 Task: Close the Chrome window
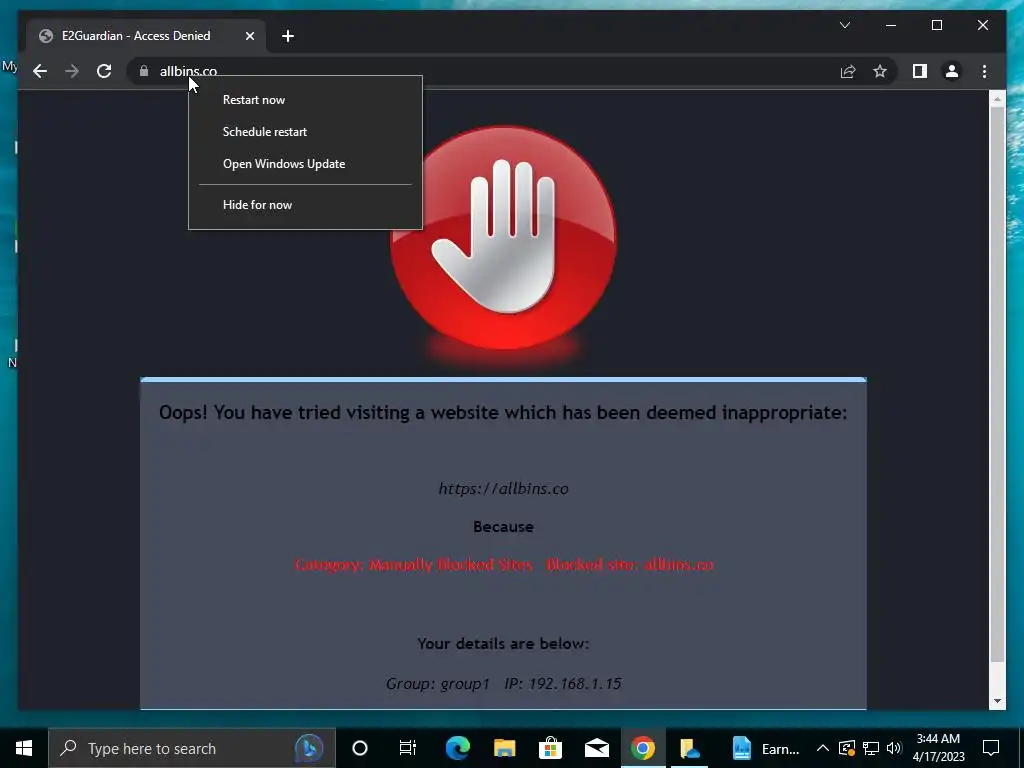982,25
